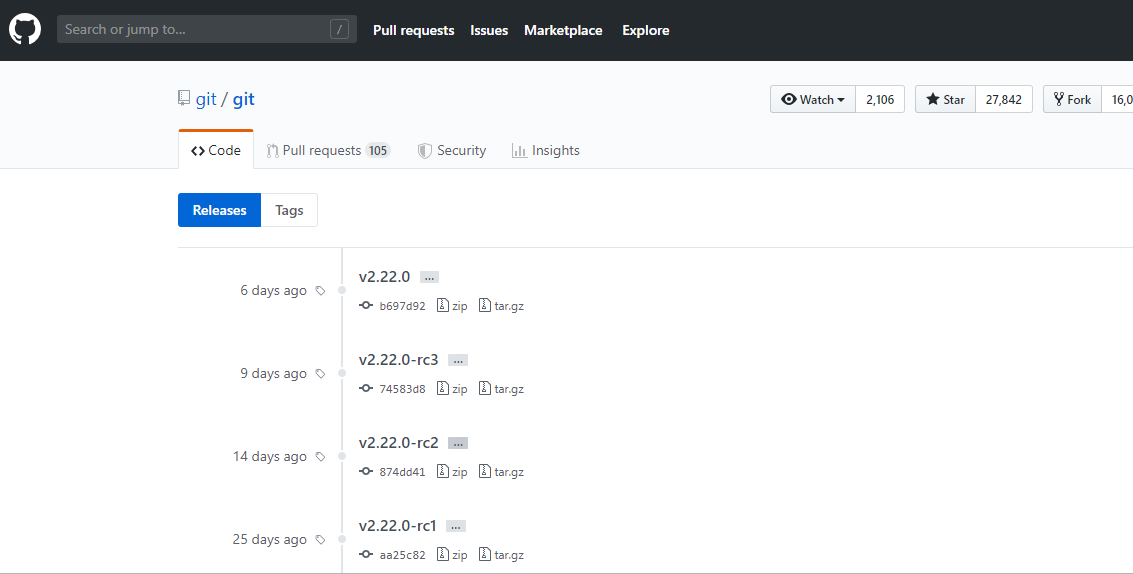
Task: Switch to the Tags view
Action: tap(289, 210)
